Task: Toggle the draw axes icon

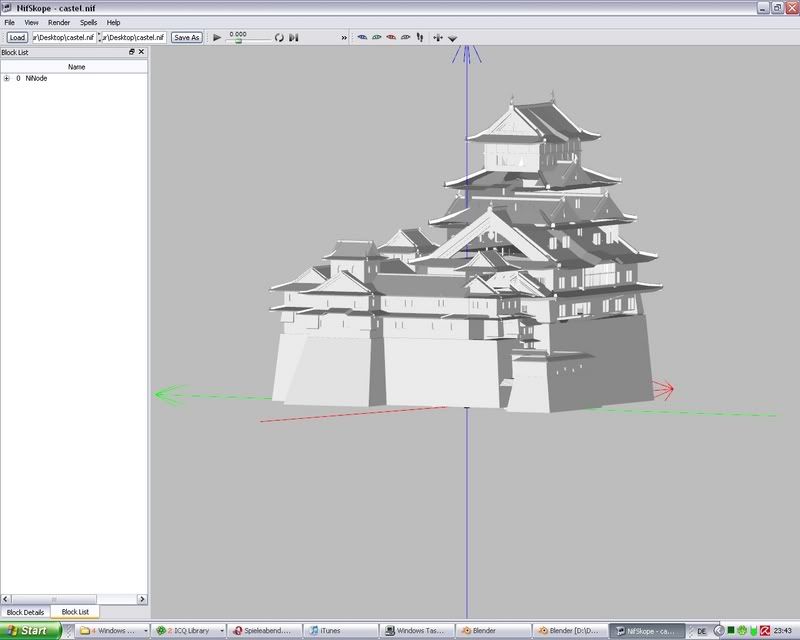Action: point(438,37)
